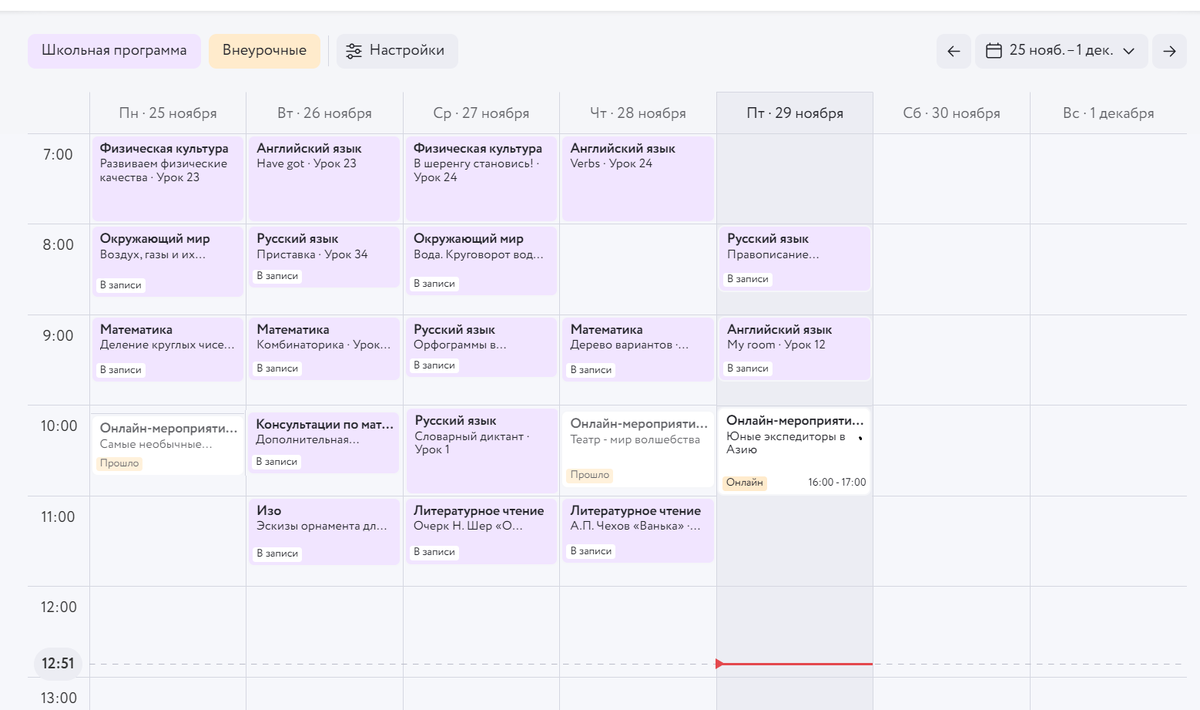1200x710 pixels.
Task: Click the sliders icon beside Настройки
Action: 353,51
